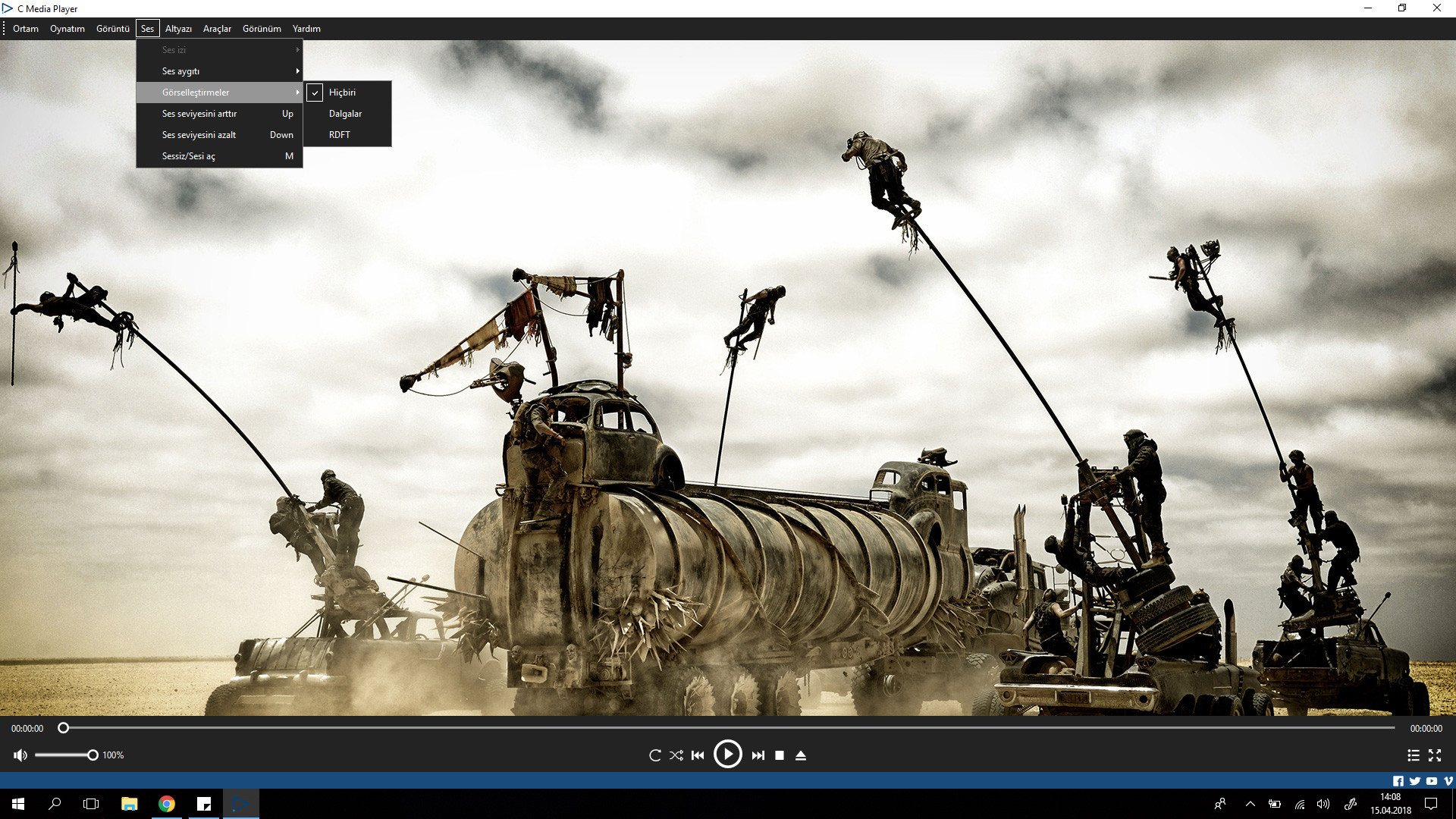The image size is (1456, 819).
Task: Close the open Ses menu
Action: point(147,29)
